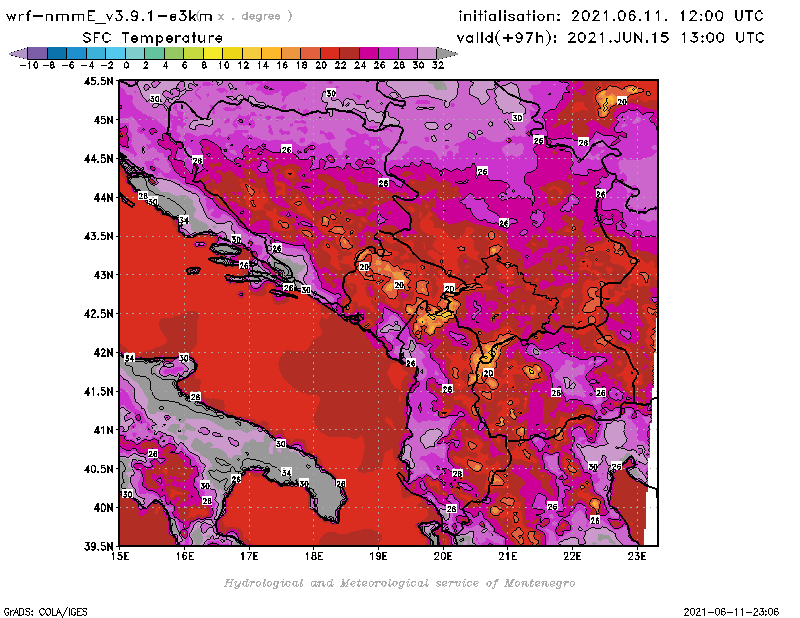Click the purple swatch between -10 and -8 in legend
Screen dimensions: 800x618
(x=38, y=53)
